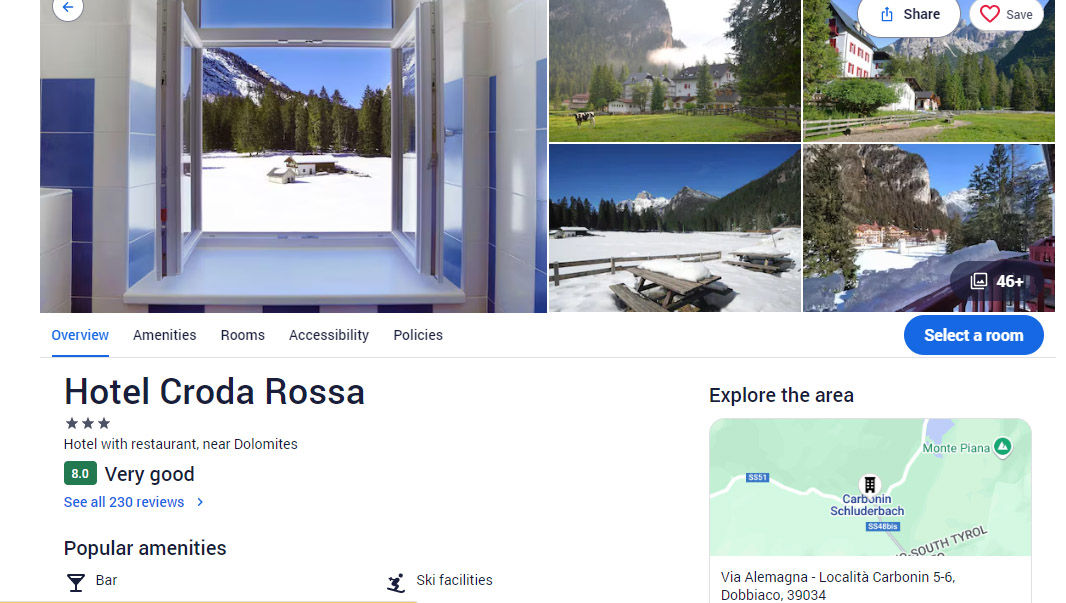The image size is (1066, 603).
Task: Select the Policies tab
Action: pos(418,335)
